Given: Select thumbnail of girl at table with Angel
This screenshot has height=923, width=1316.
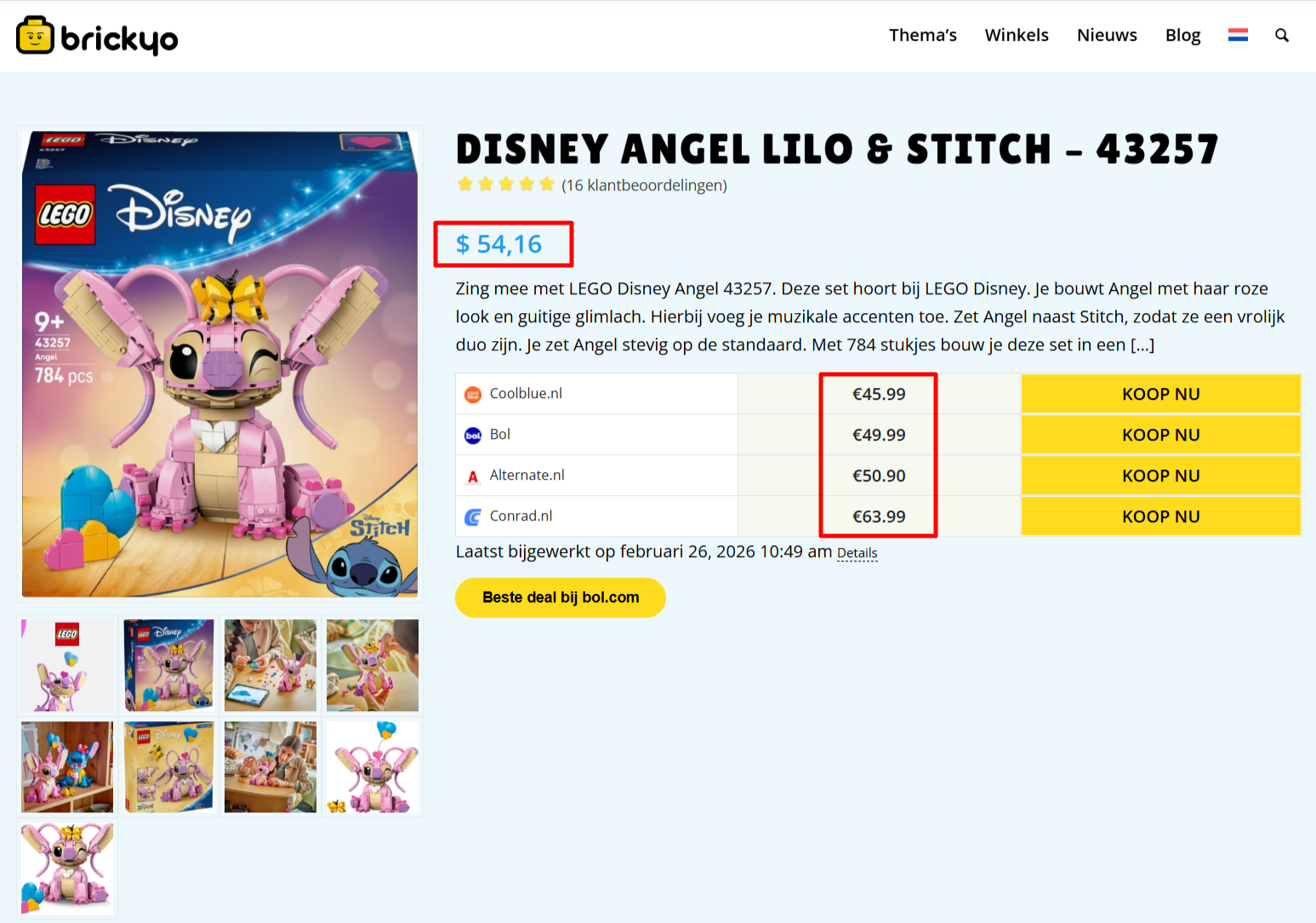Looking at the screenshot, I should tap(271, 767).
